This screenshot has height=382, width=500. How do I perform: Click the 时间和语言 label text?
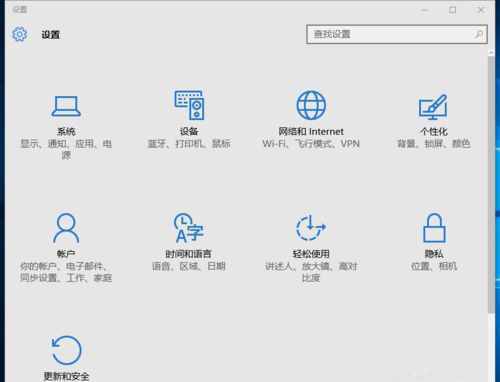(x=189, y=254)
